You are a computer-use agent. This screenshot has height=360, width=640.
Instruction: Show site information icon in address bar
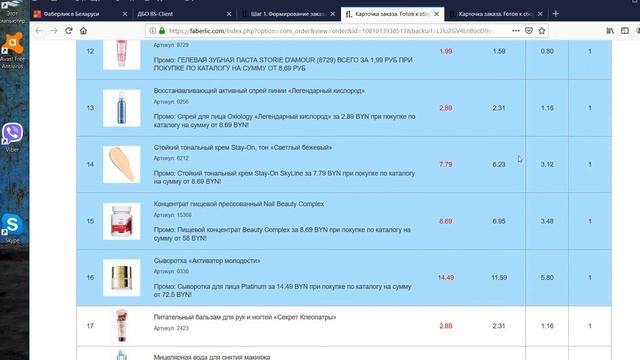[x=152, y=31]
